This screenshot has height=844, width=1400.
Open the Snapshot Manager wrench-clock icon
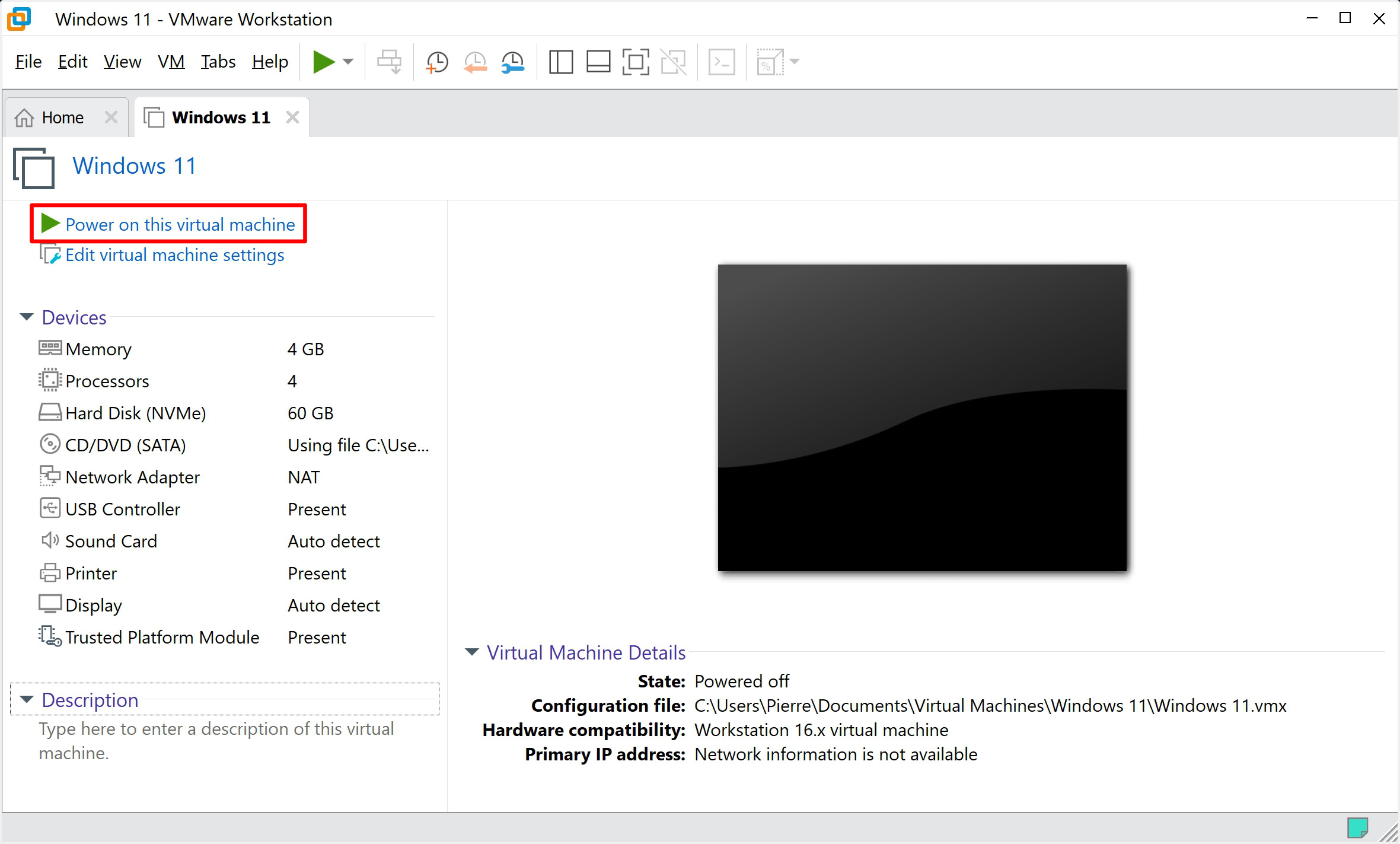click(512, 62)
